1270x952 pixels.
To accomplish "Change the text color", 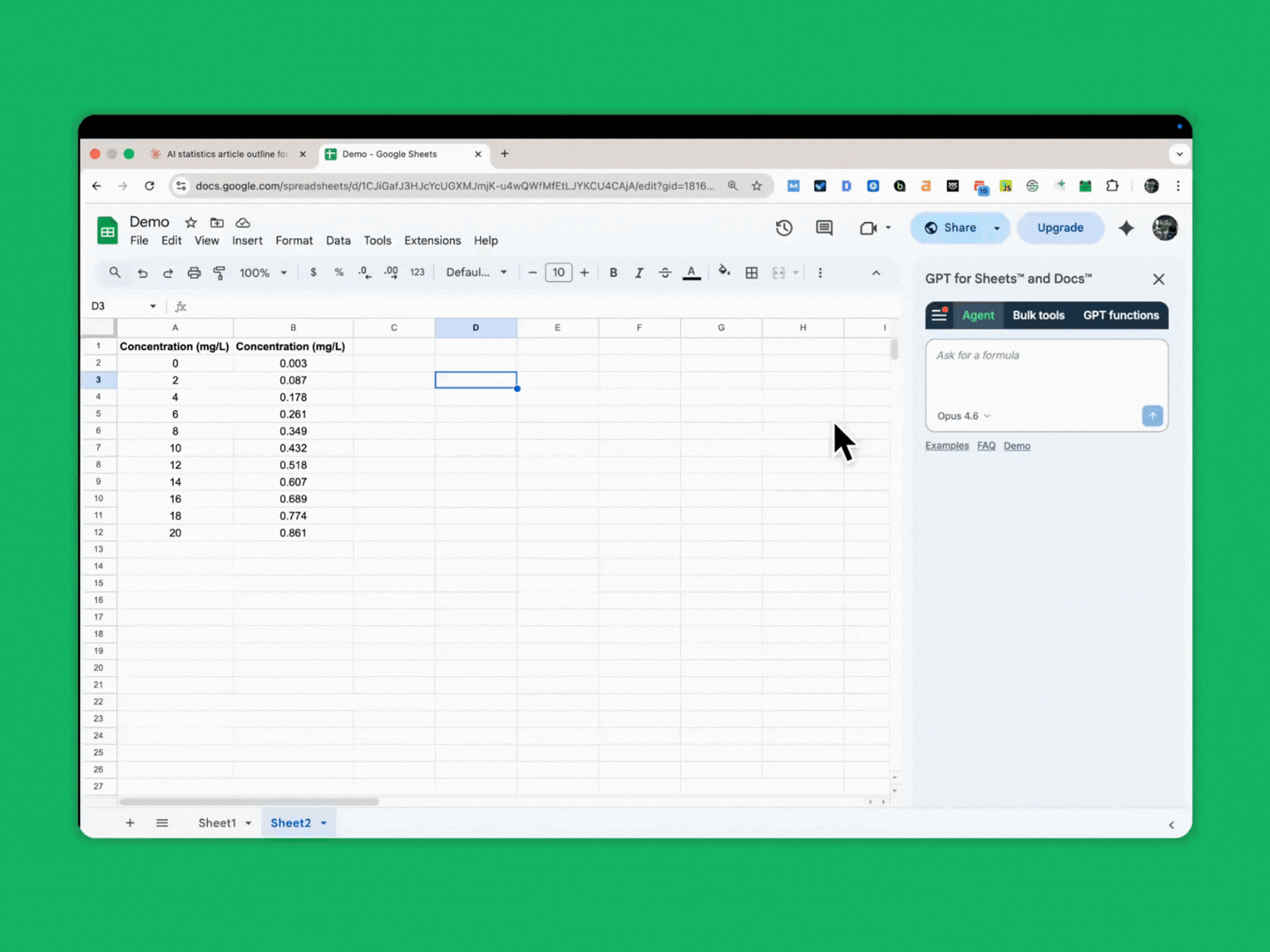I will point(691,272).
